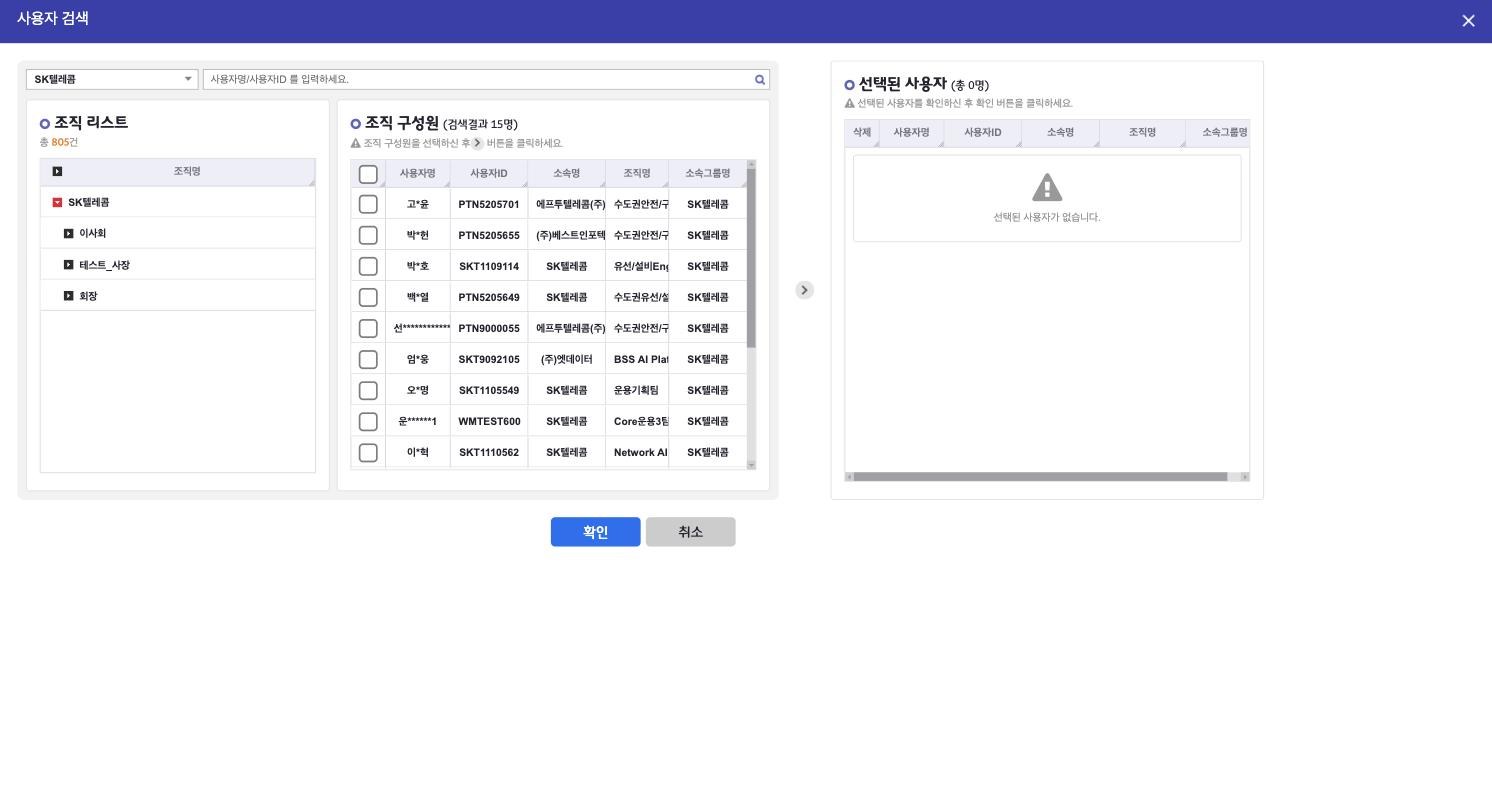Click the user ID cell PTN5205701
Viewport: 1492px width, 812px height.
tap(489, 204)
